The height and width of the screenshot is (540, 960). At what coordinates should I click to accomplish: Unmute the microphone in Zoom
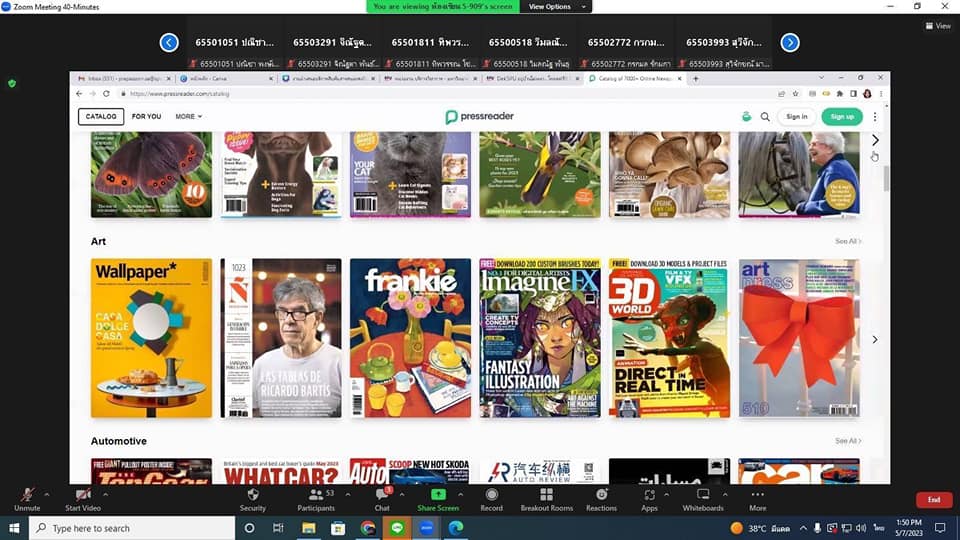click(27, 496)
